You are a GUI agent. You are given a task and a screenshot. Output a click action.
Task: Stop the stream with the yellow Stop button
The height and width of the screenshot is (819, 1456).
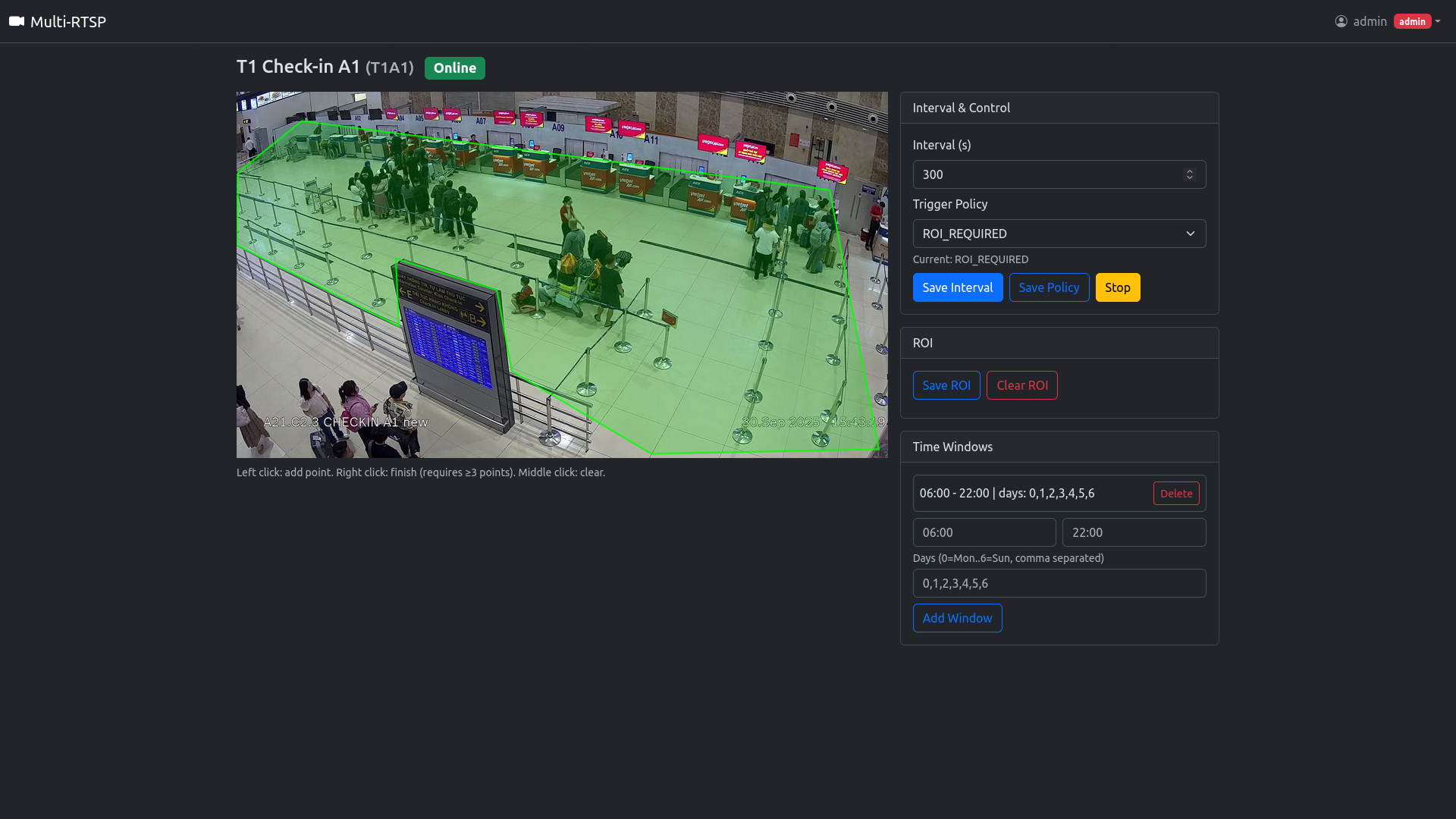1117,287
